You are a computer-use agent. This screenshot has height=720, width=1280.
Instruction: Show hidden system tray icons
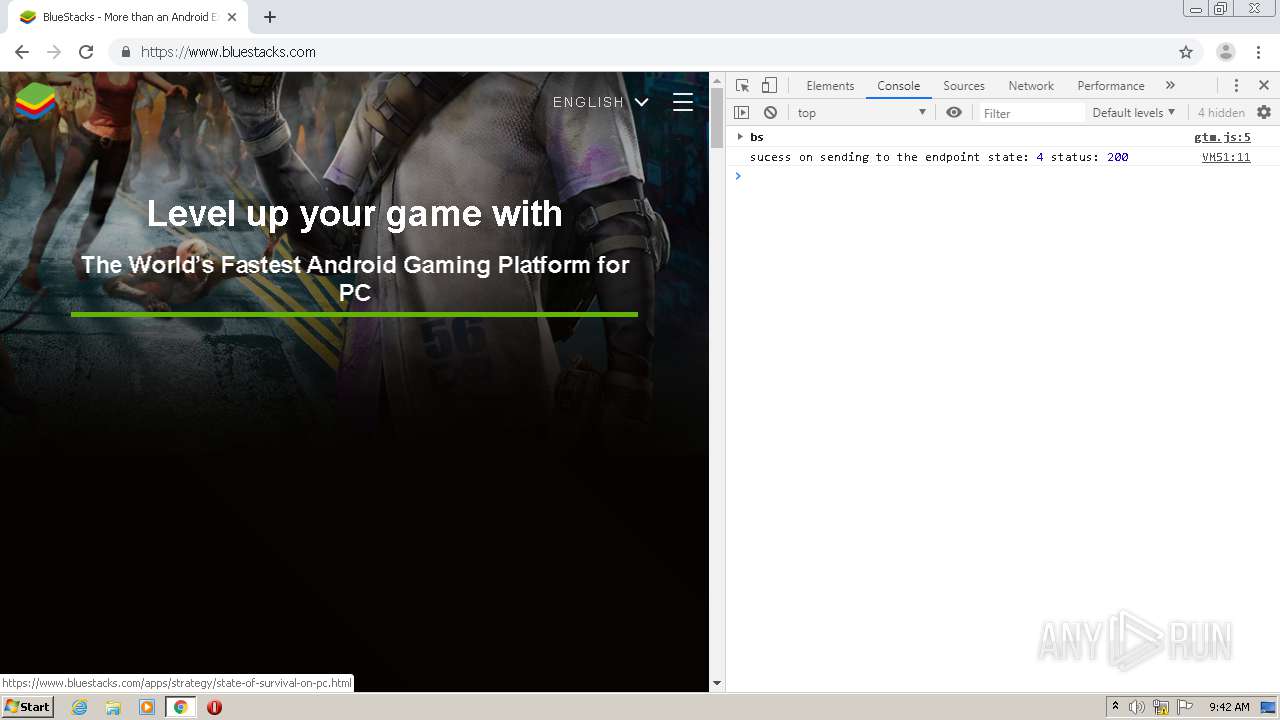(1115, 707)
